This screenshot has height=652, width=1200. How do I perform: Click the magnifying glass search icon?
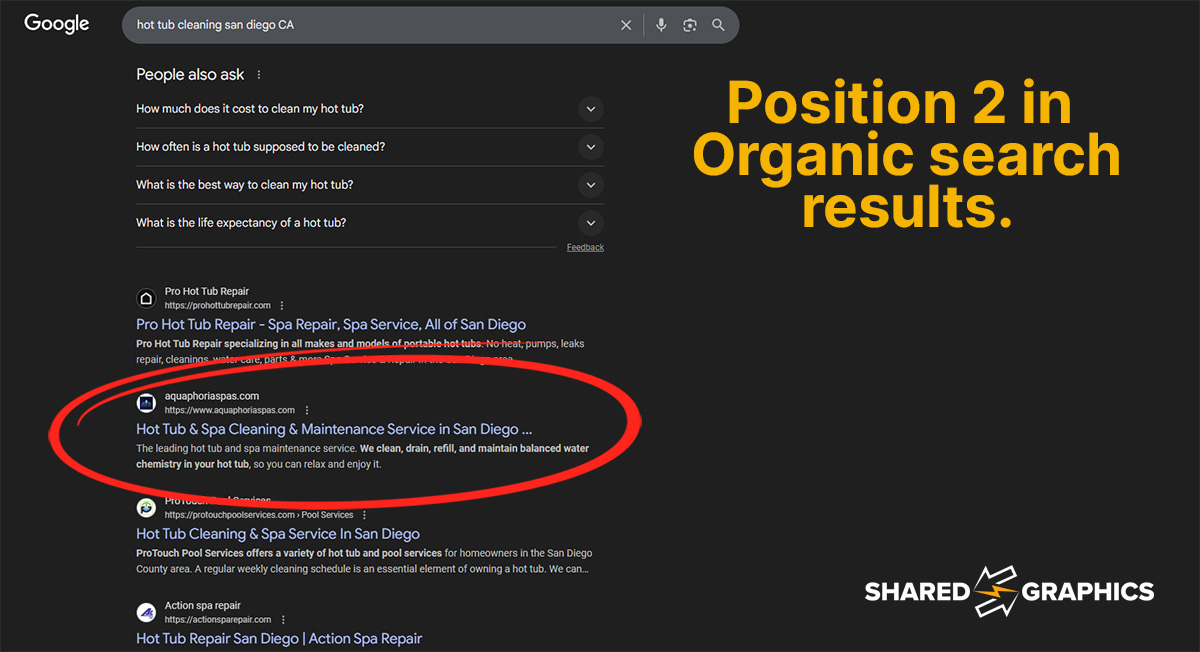pyautogui.click(x=718, y=25)
